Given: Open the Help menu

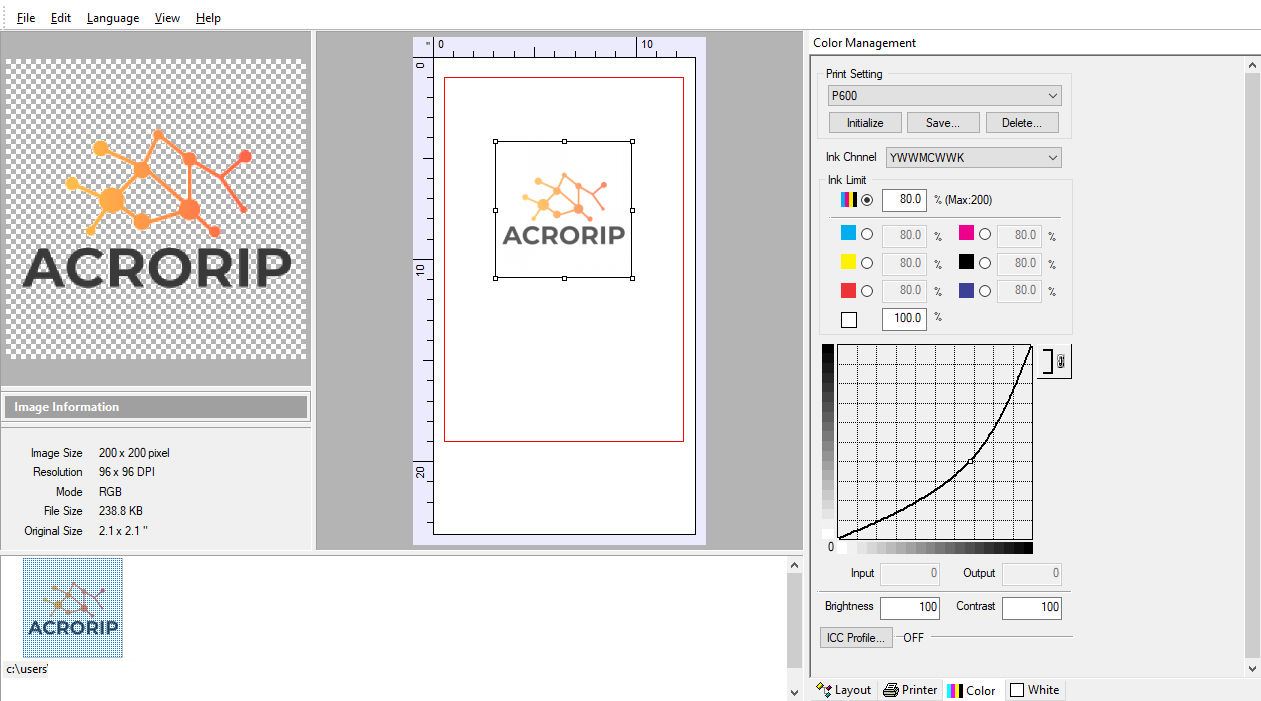Looking at the screenshot, I should click(x=208, y=18).
